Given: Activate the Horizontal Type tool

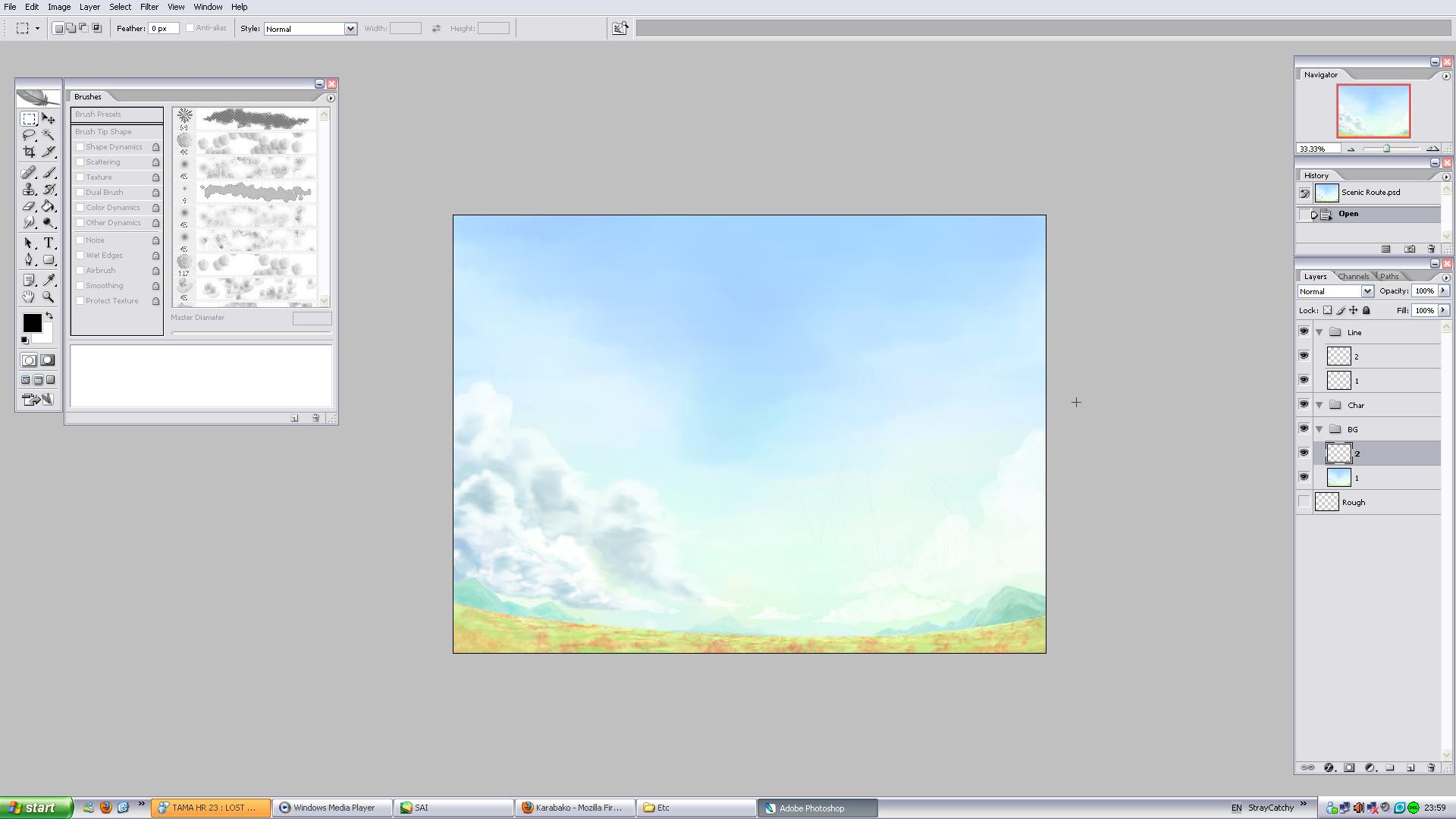Looking at the screenshot, I should [x=49, y=243].
